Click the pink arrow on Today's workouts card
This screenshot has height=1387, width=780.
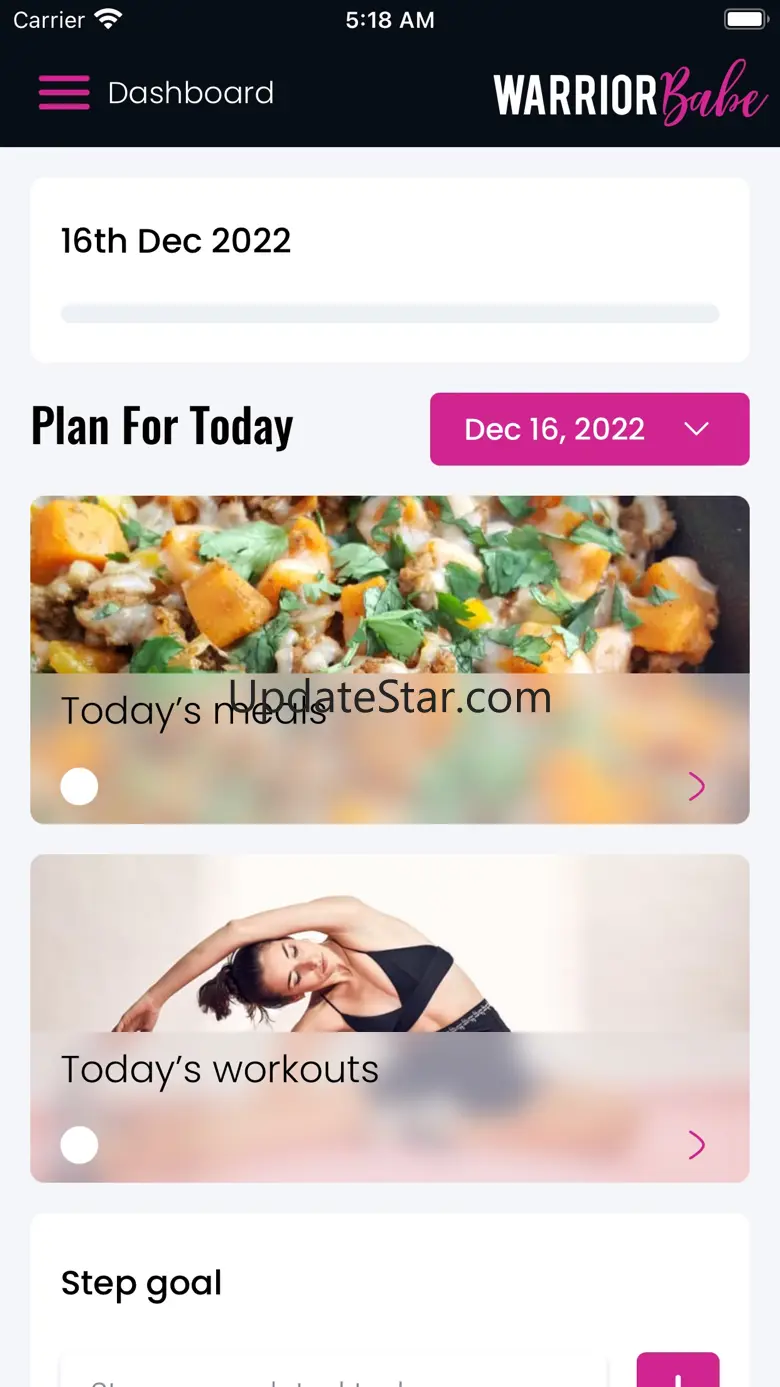click(x=697, y=1145)
